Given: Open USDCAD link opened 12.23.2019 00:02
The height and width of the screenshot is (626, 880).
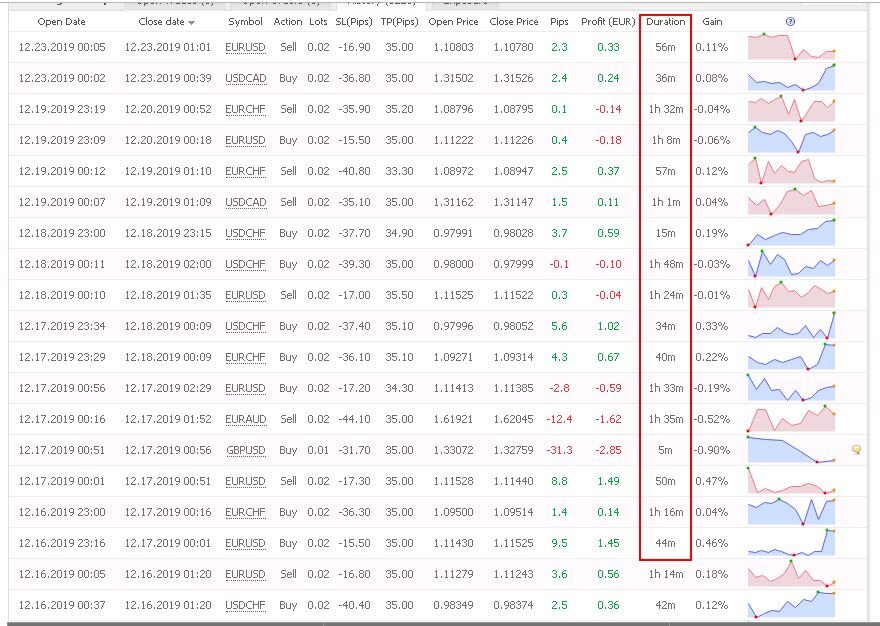Looking at the screenshot, I should point(245,79).
